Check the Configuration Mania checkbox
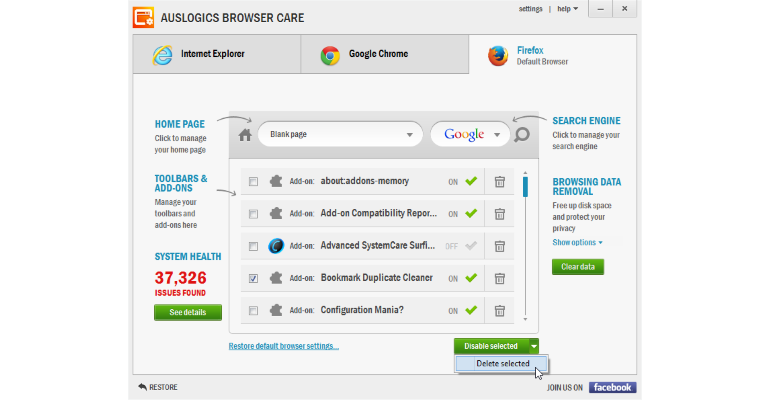Viewport: 770px width, 400px height. (x=253, y=311)
